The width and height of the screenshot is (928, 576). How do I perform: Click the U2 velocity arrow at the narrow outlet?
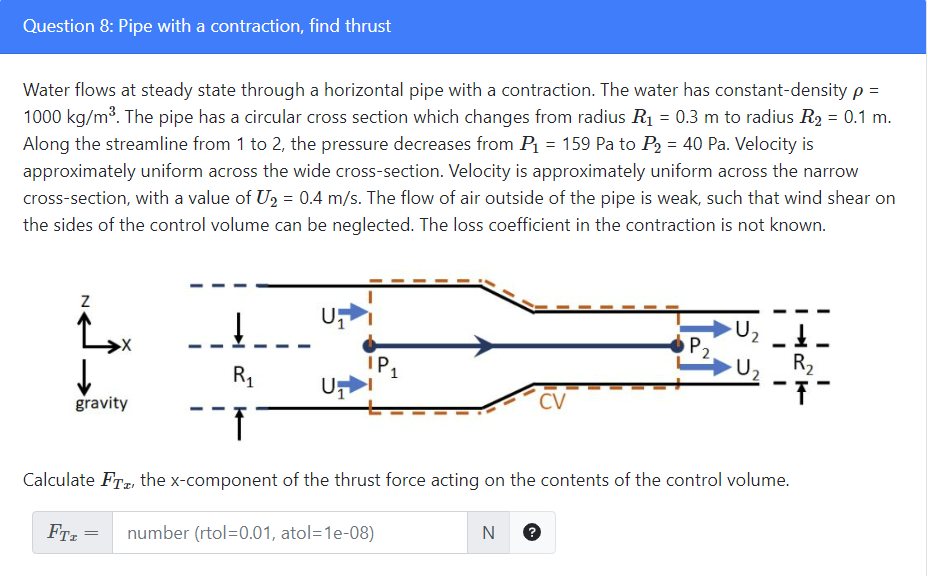click(x=703, y=330)
